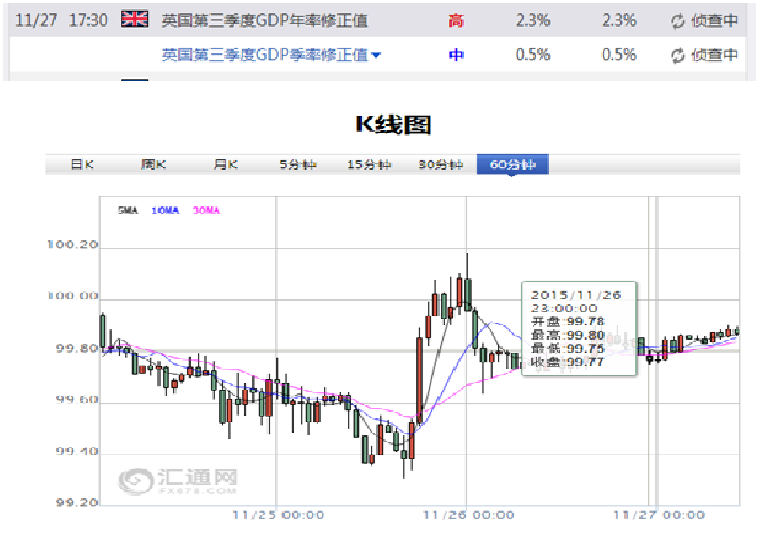Click the tallest candle peaking above 100.00
This screenshot has height=537, width=773.
click(467, 294)
